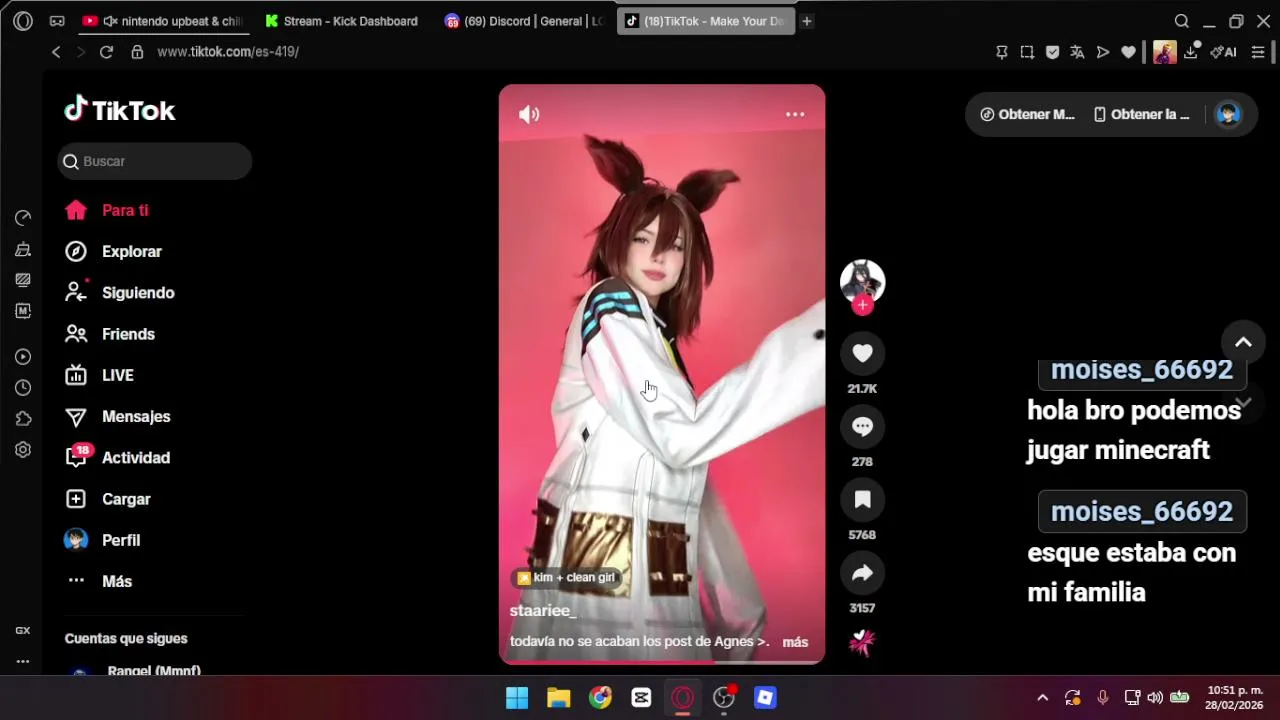Expand video caption with 'más'

(795, 642)
